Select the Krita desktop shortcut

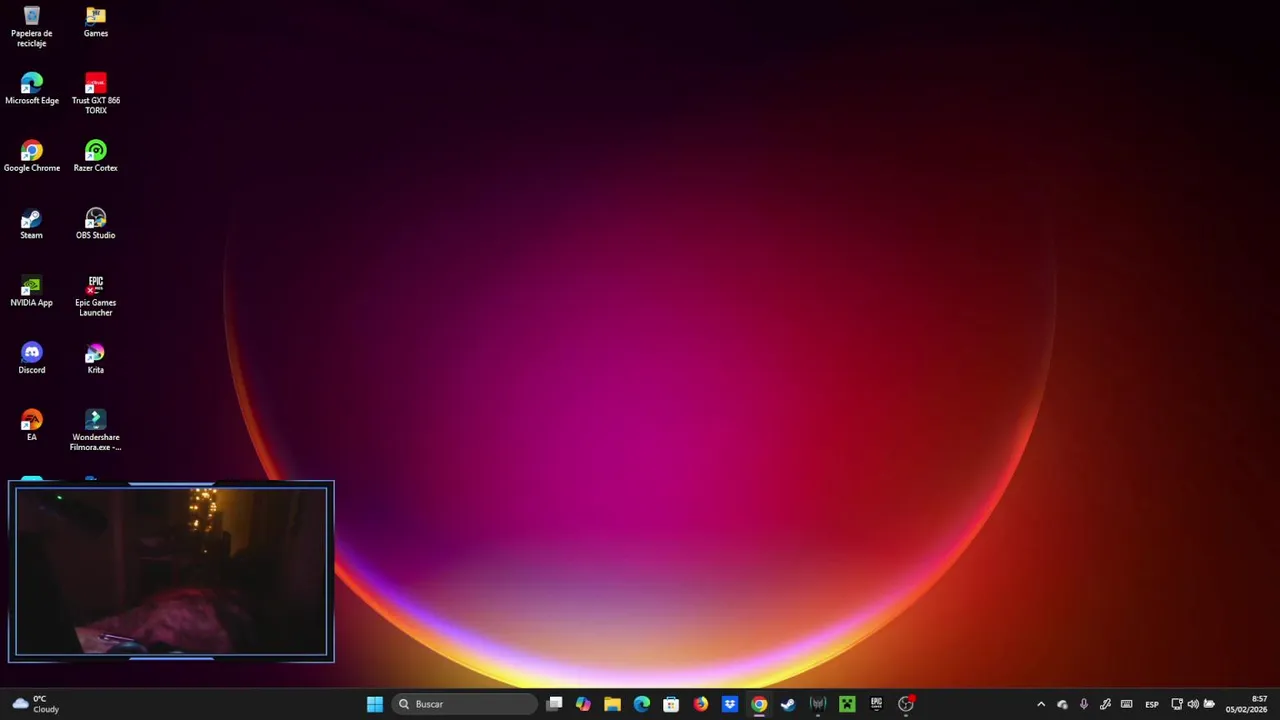tap(96, 358)
